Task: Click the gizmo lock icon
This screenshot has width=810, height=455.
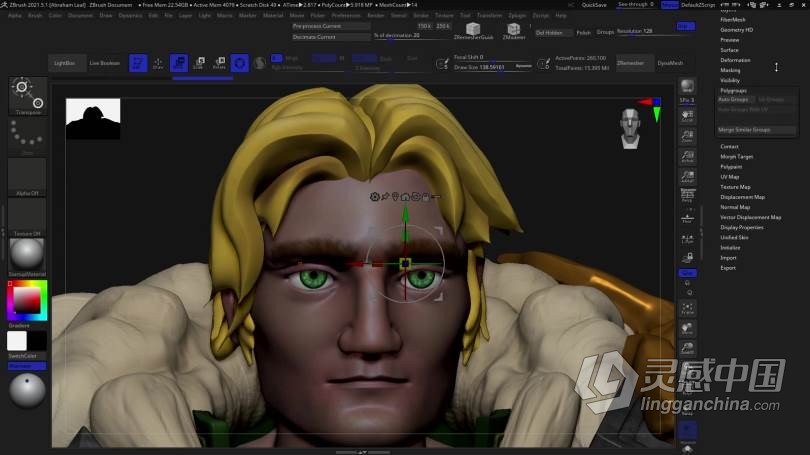Action: 426,196
